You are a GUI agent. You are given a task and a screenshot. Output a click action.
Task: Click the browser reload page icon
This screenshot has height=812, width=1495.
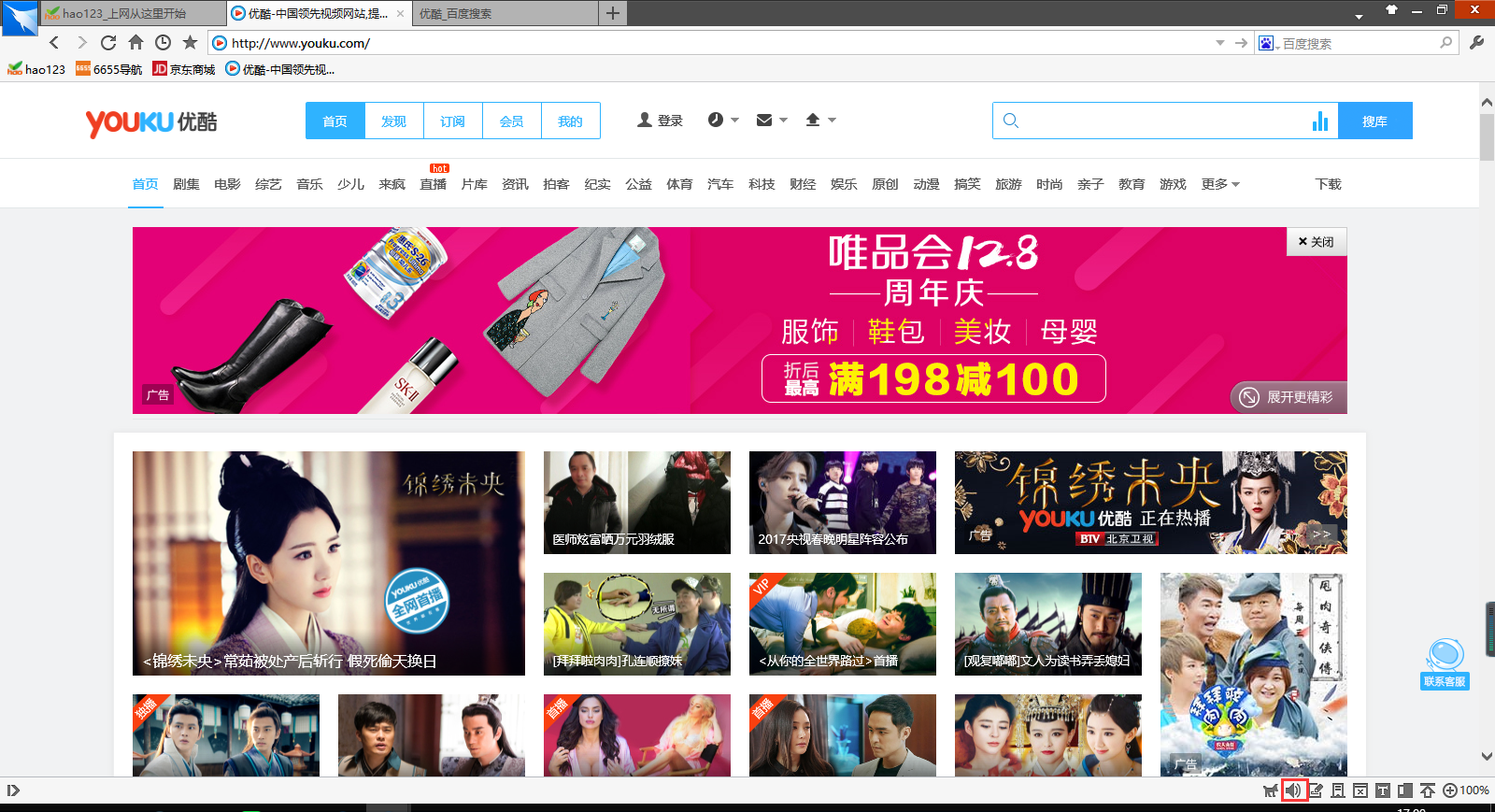[108, 43]
